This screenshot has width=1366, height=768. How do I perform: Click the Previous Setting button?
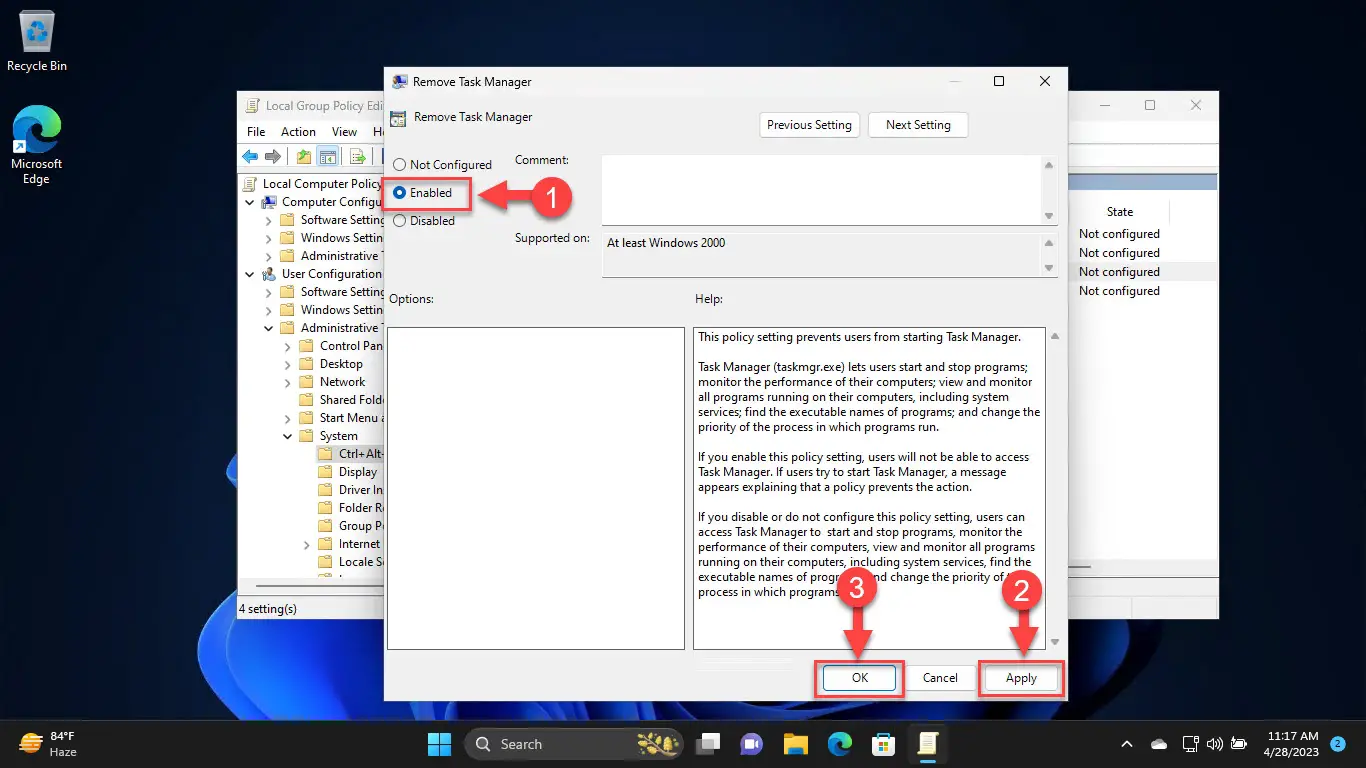(810, 125)
